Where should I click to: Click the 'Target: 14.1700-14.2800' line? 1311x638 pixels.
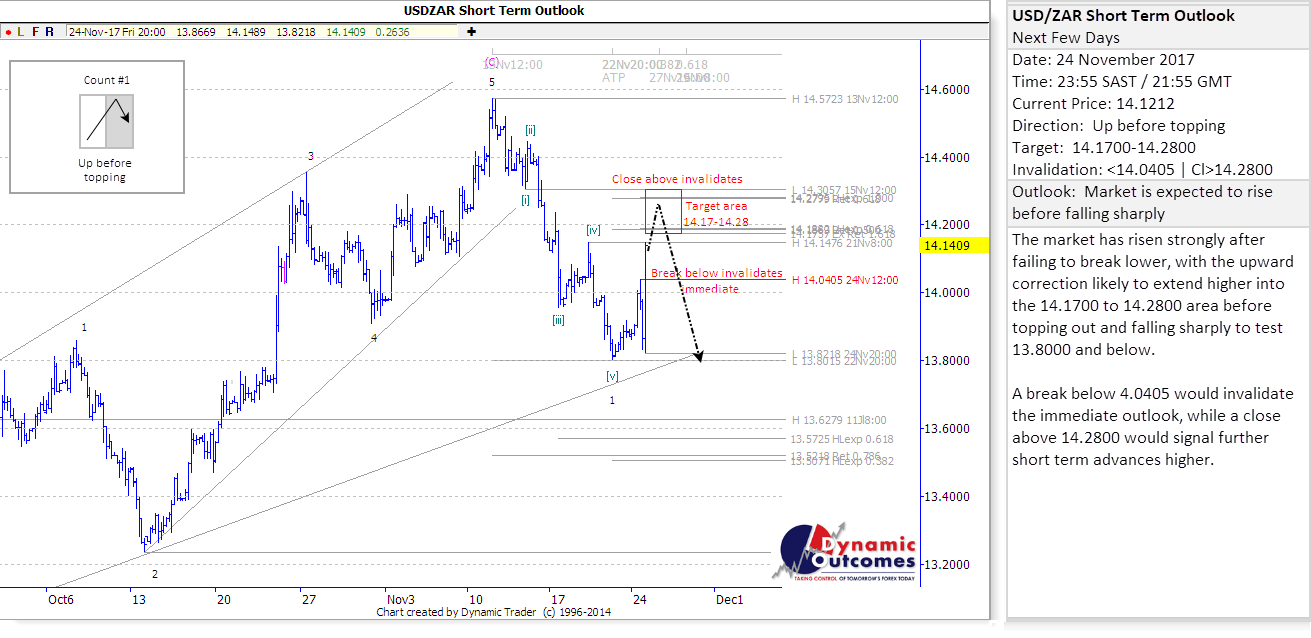(x=1104, y=148)
